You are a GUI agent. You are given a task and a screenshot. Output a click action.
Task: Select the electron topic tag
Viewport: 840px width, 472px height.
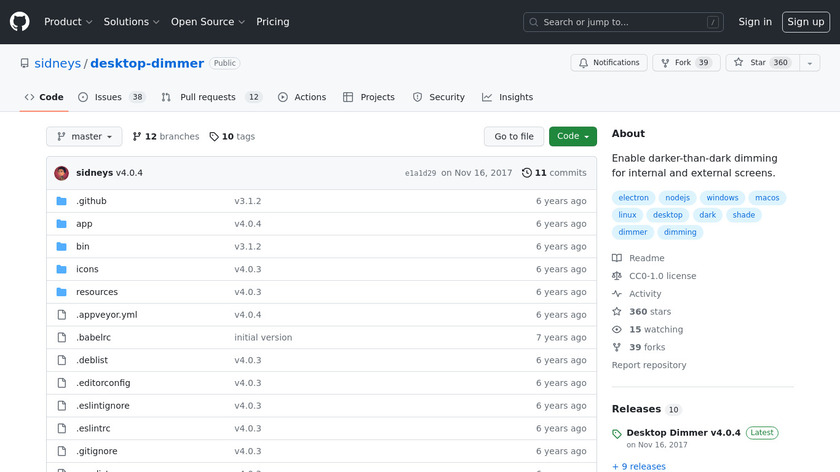[634, 198]
